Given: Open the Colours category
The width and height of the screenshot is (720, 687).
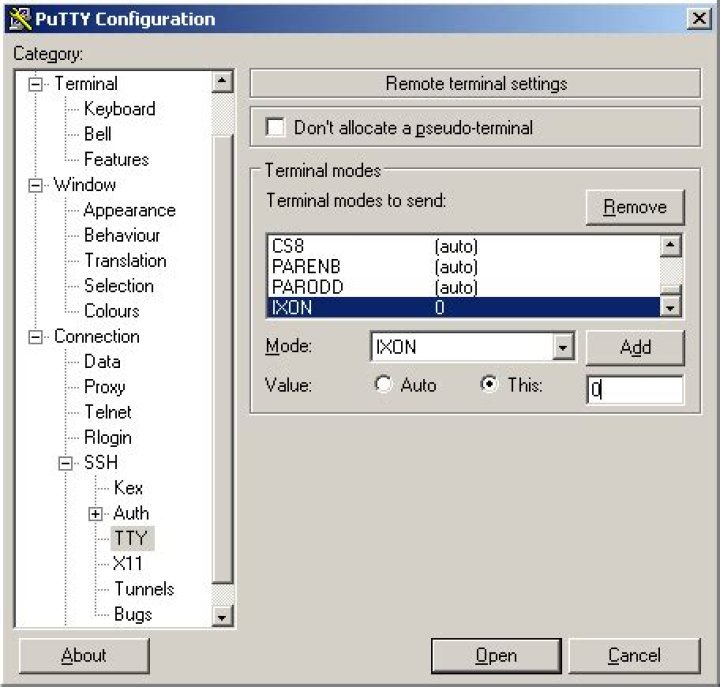Looking at the screenshot, I should [112, 311].
